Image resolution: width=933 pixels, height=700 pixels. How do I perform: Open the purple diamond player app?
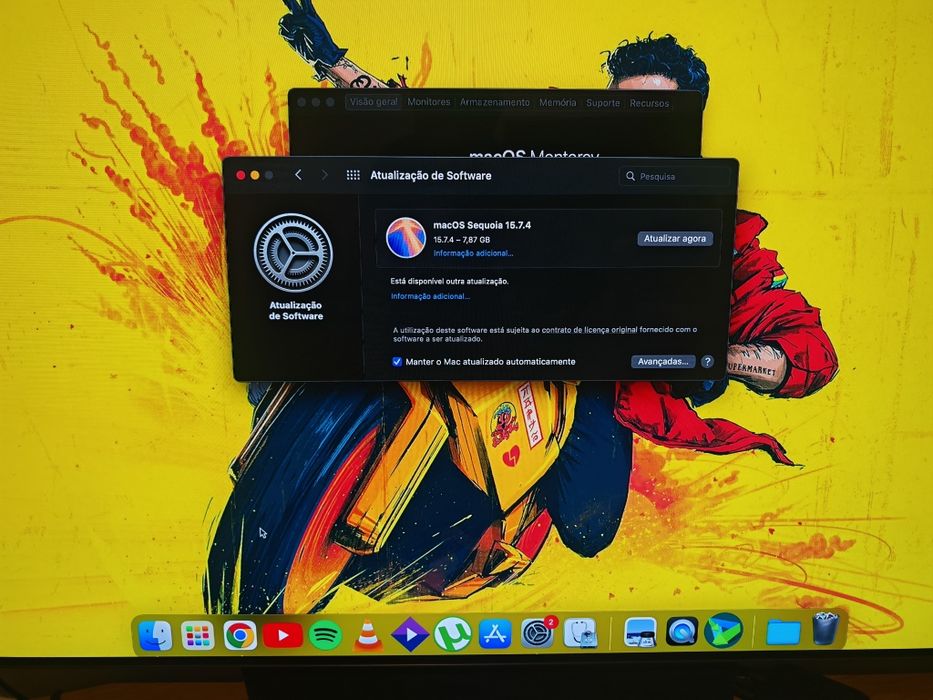[410, 635]
